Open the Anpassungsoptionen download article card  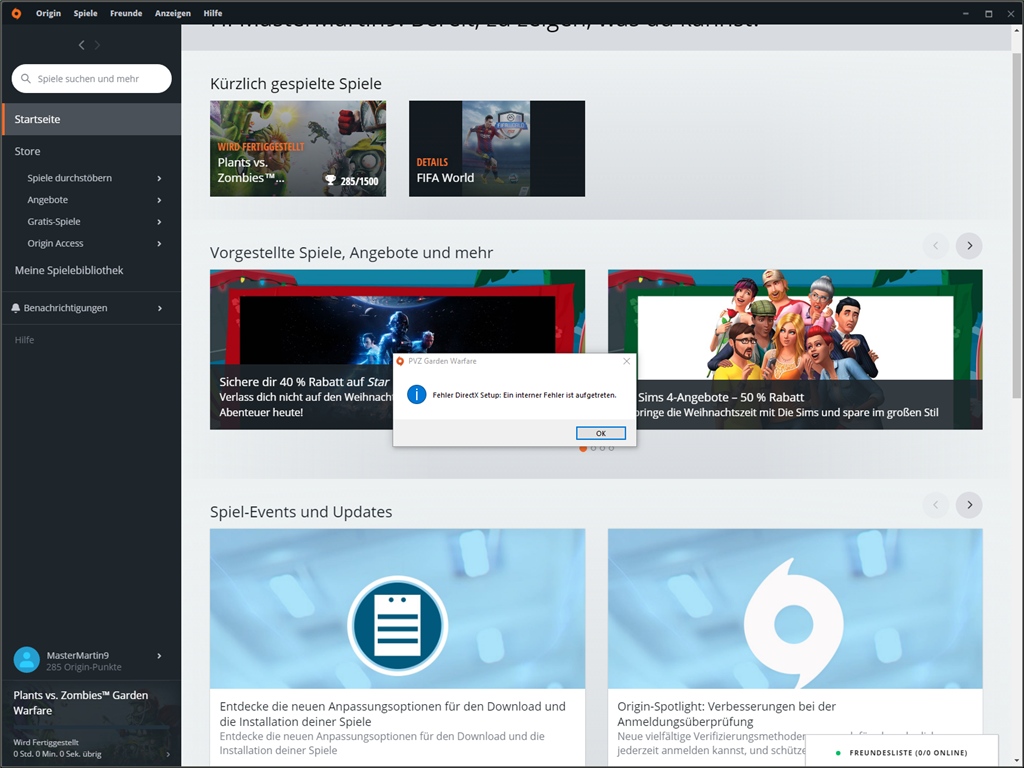click(398, 647)
